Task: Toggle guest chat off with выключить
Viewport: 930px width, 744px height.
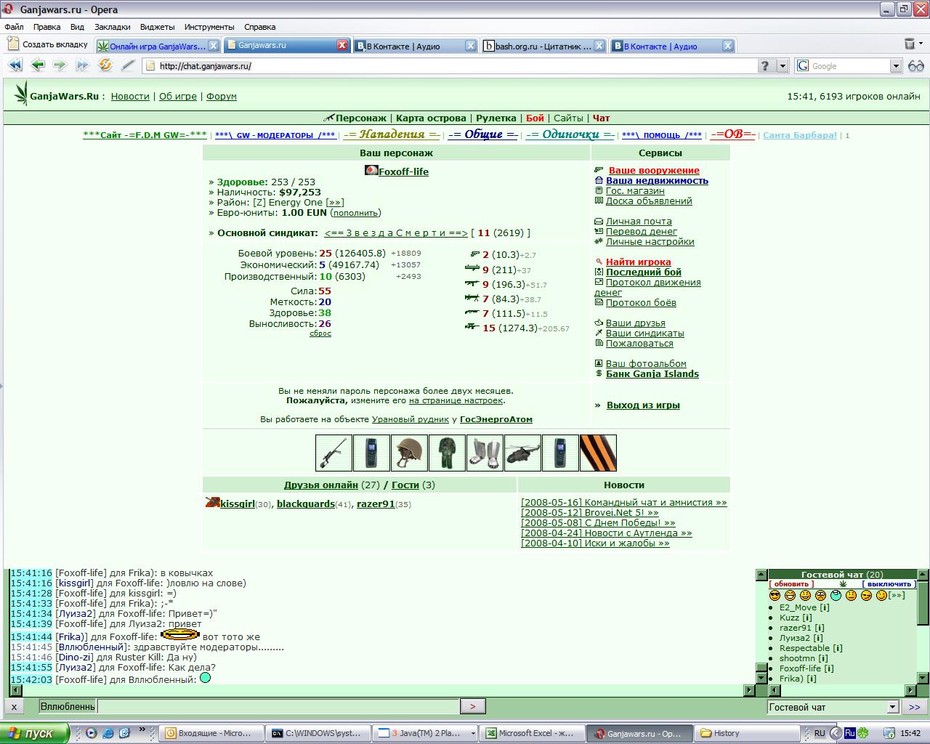Action: click(x=888, y=584)
